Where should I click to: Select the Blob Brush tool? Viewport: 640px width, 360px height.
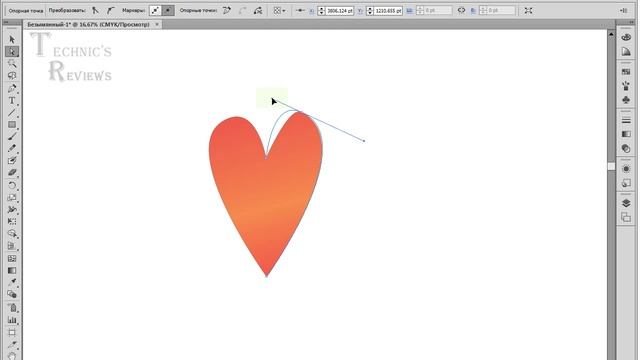[12, 160]
